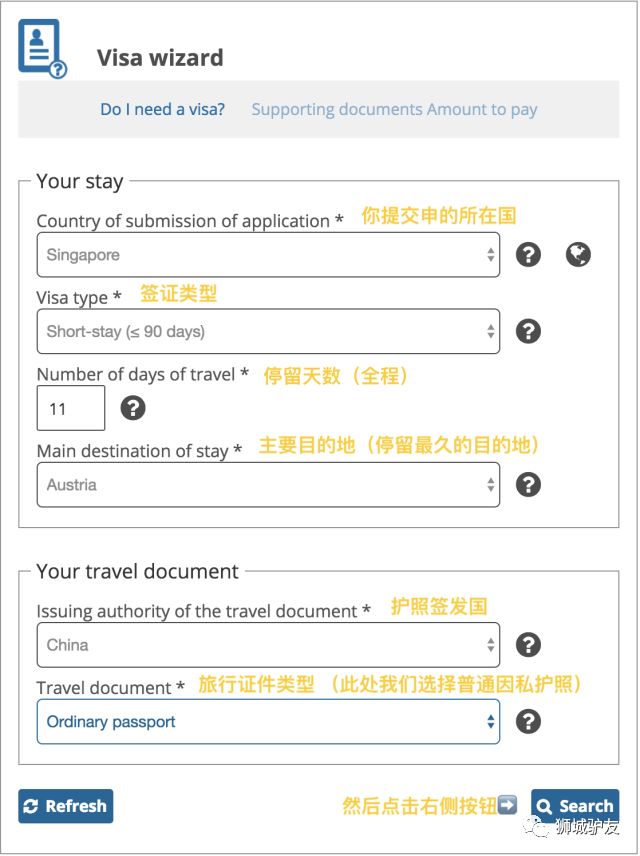Click help icon beside Issuing authority
Image resolution: width=640 pixels, height=856 pixels.
pos(528,645)
